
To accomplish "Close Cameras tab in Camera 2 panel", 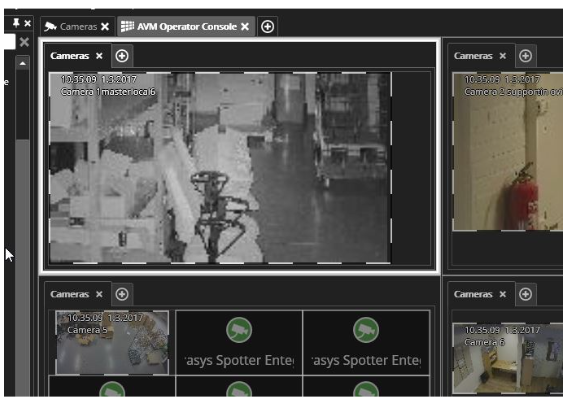I will pyautogui.click(x=502, y=56).
